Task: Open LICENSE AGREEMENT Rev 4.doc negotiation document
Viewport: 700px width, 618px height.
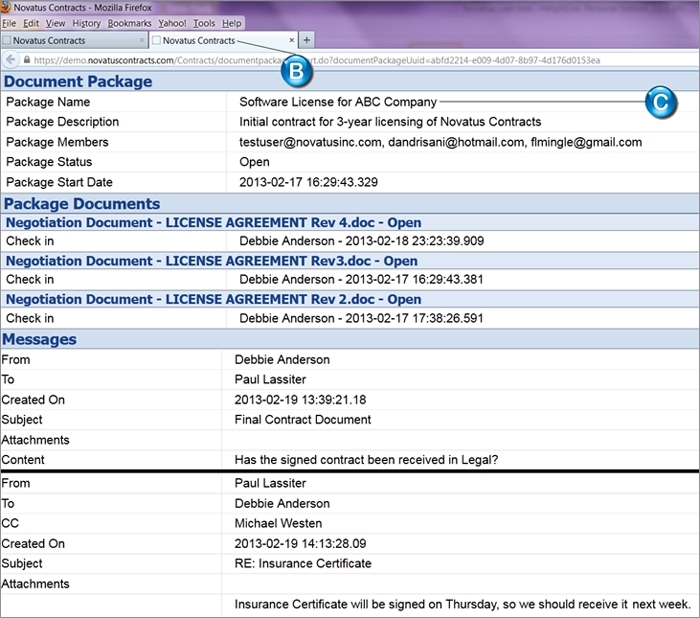Action: click(x=213, y=222)
